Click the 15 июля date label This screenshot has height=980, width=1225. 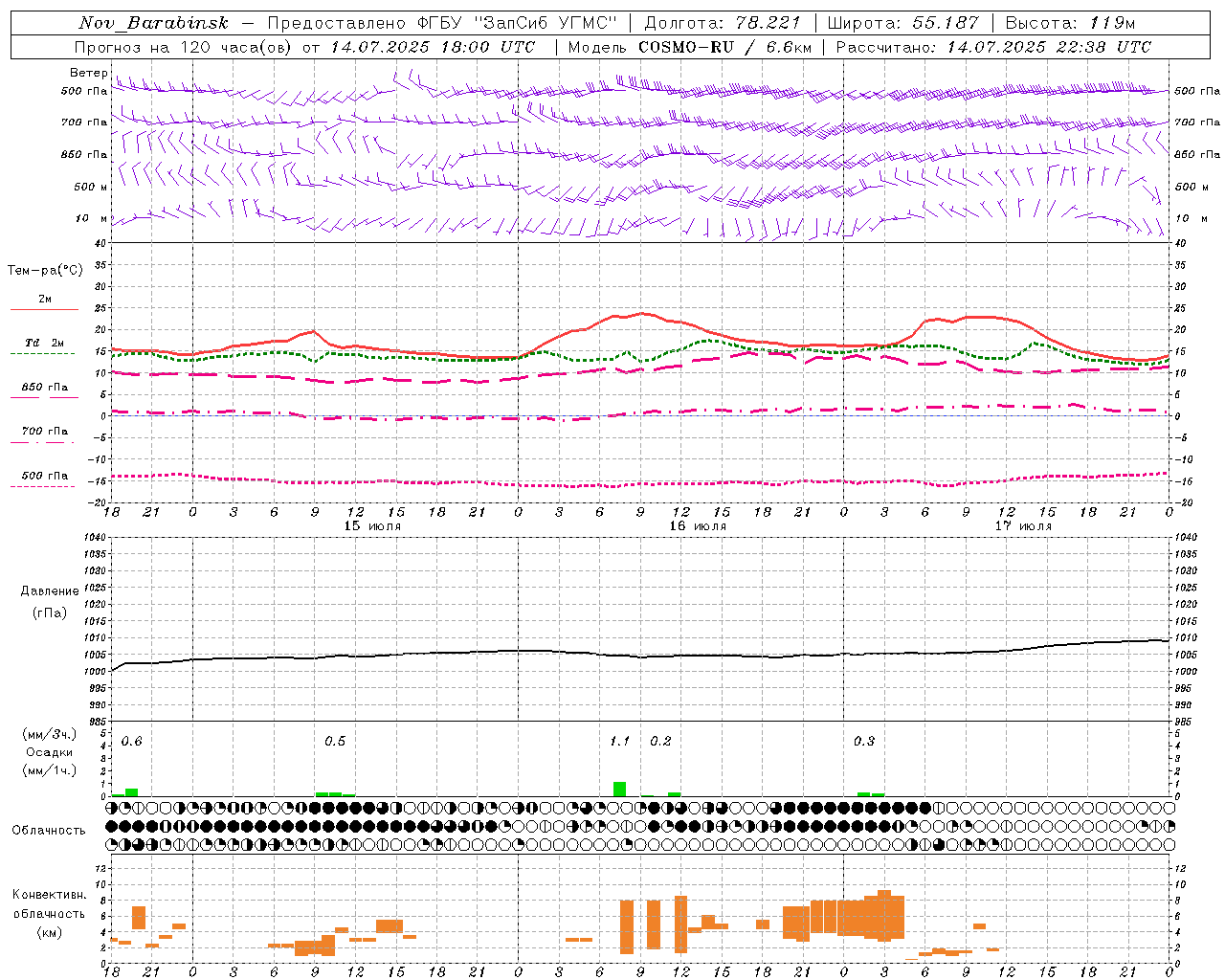372,526
